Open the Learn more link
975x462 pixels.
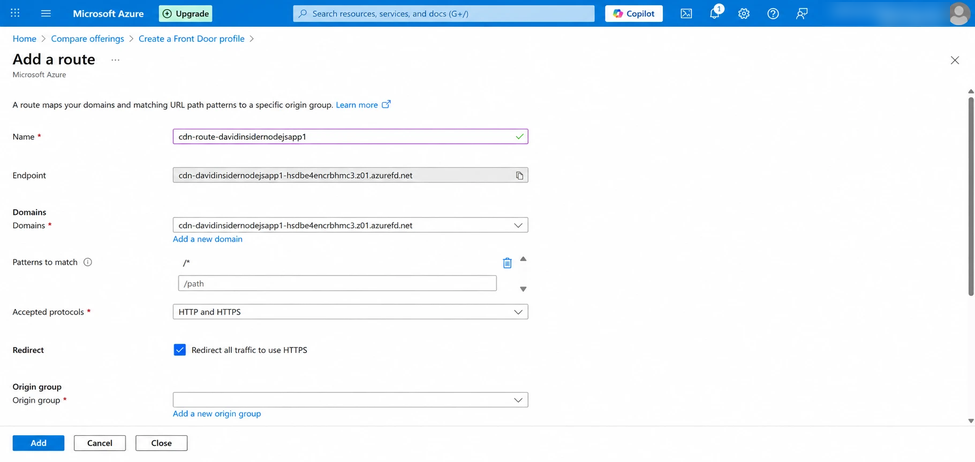(x=363, y=105)
